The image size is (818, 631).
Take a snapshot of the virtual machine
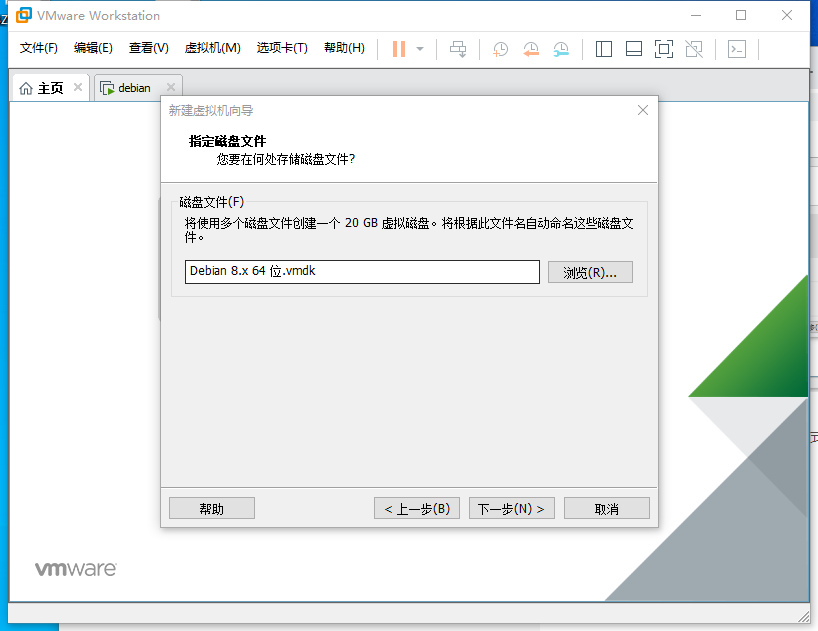[x=500, y=48]
